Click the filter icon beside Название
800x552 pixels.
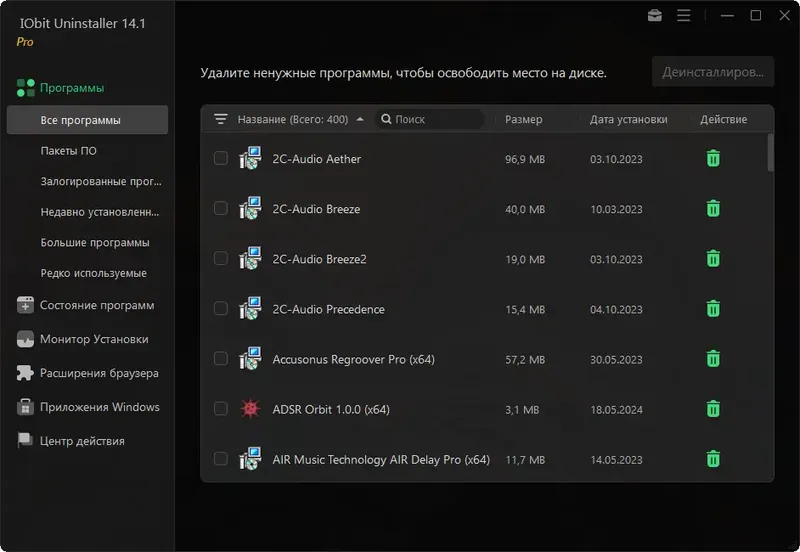click(x=221, y=119)
